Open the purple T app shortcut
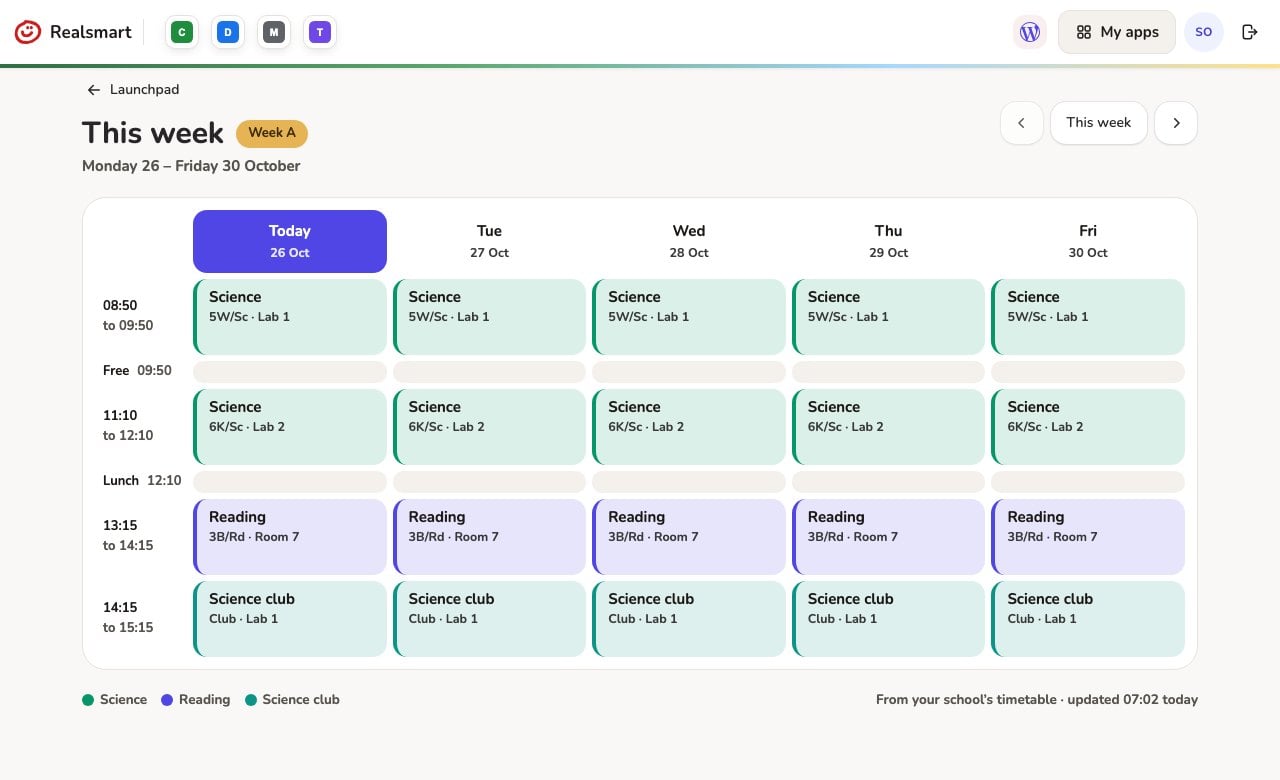Viewport: 1280px width, 780px height. [319, 32]
